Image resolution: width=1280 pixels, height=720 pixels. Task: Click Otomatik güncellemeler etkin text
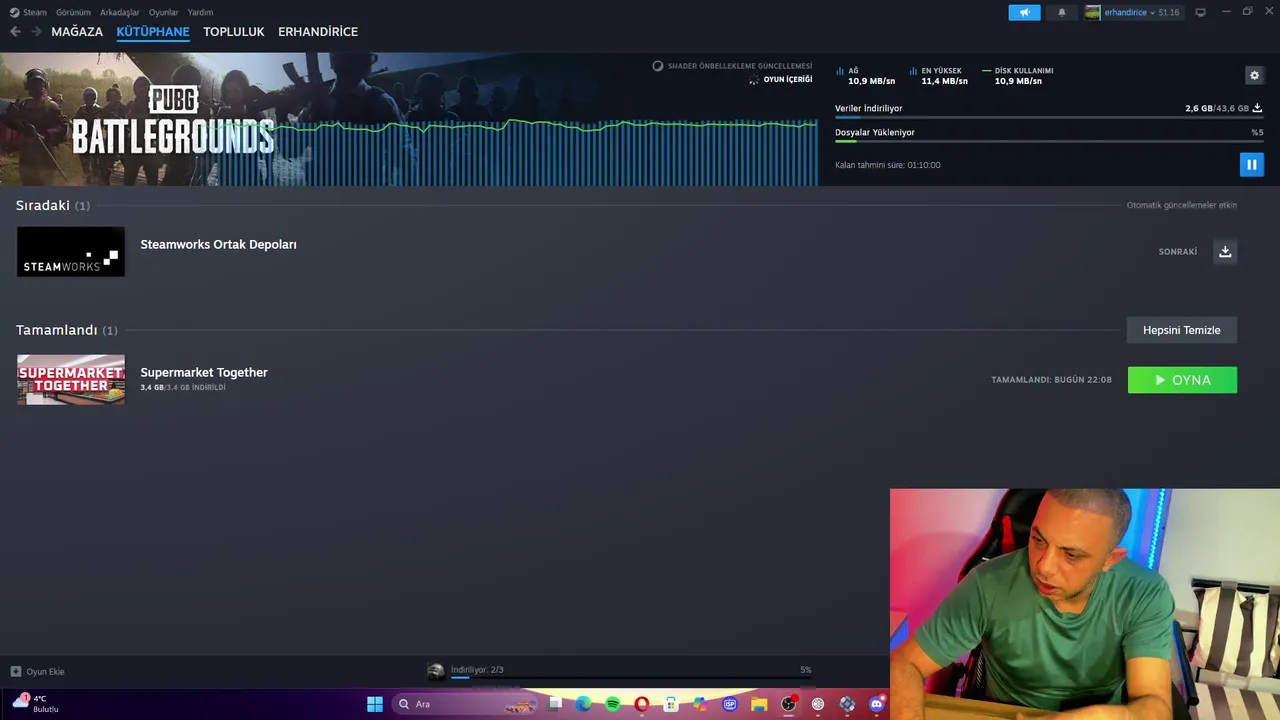coord(1182,205)
